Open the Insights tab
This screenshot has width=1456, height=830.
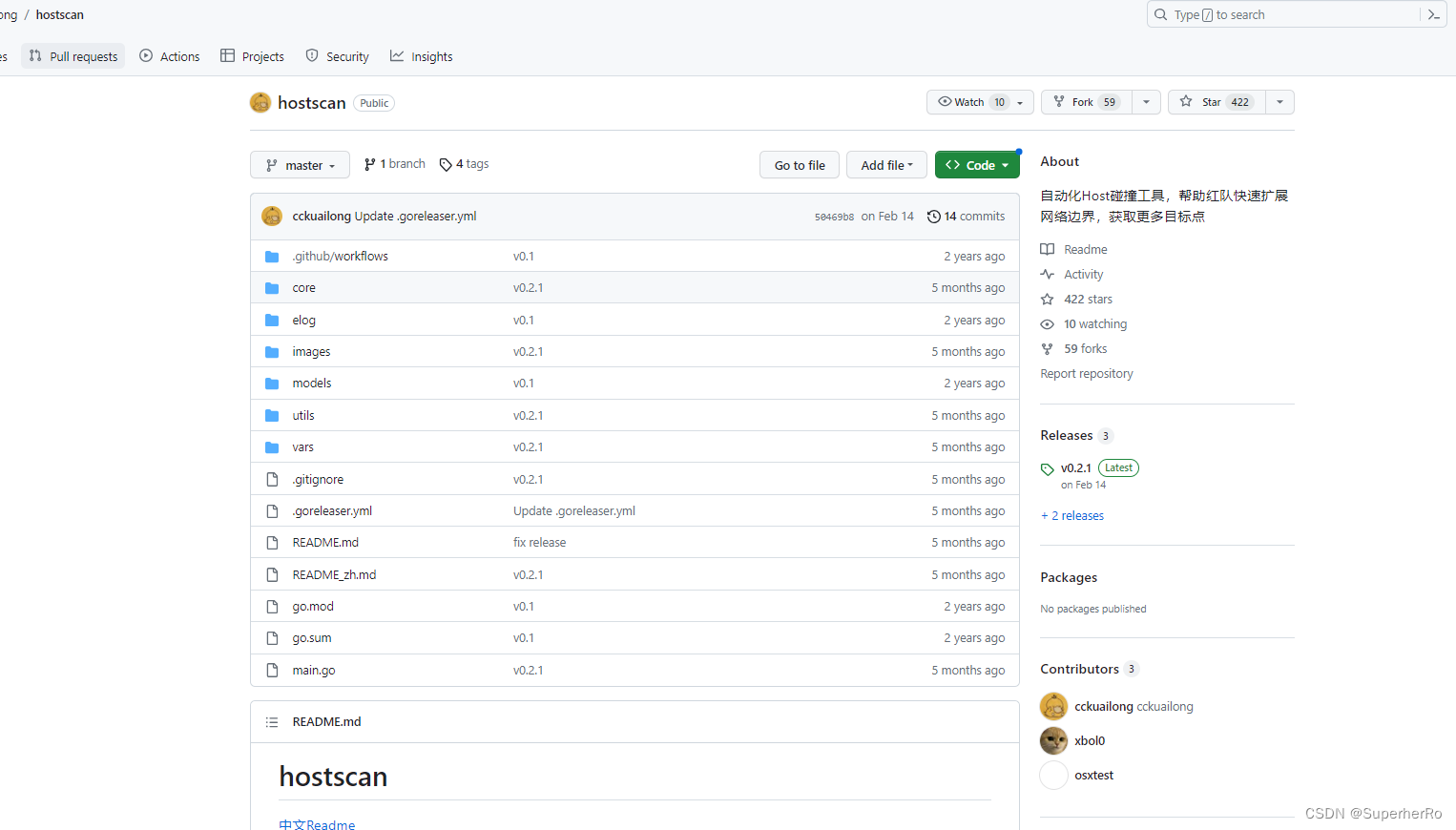pyautogui.click(x=421, y=55)
